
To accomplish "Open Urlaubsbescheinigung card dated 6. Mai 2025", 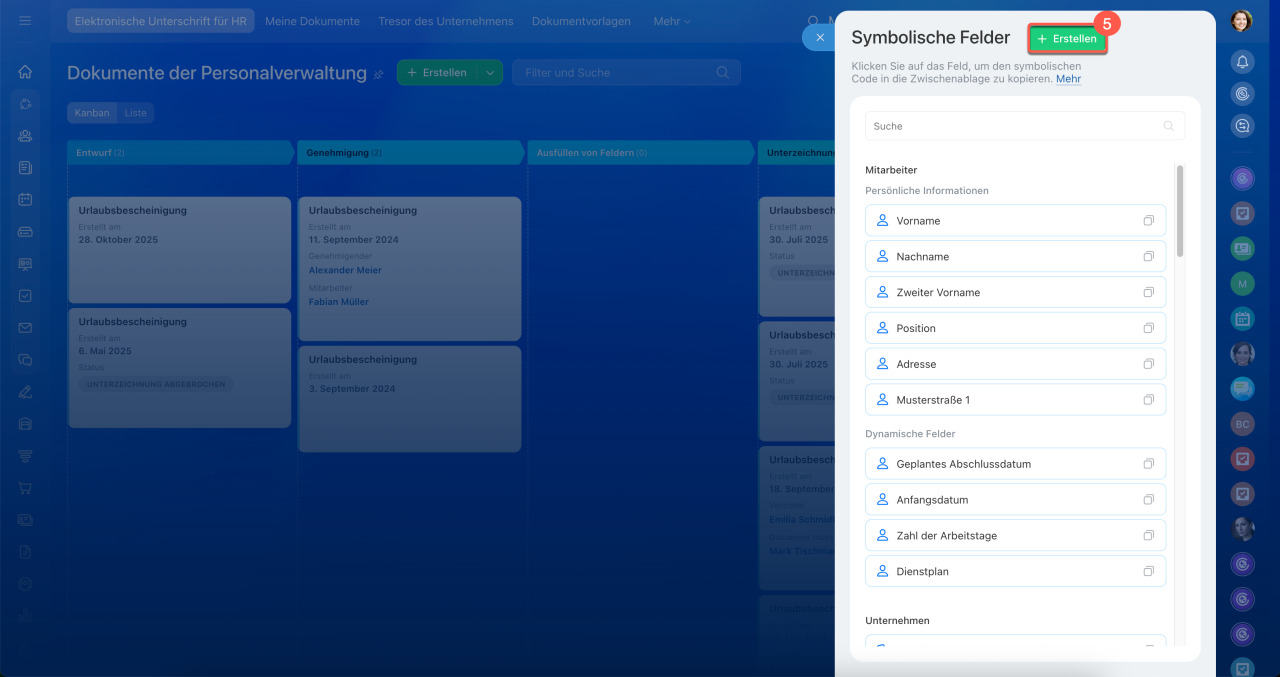I will (x=179, y=368).
